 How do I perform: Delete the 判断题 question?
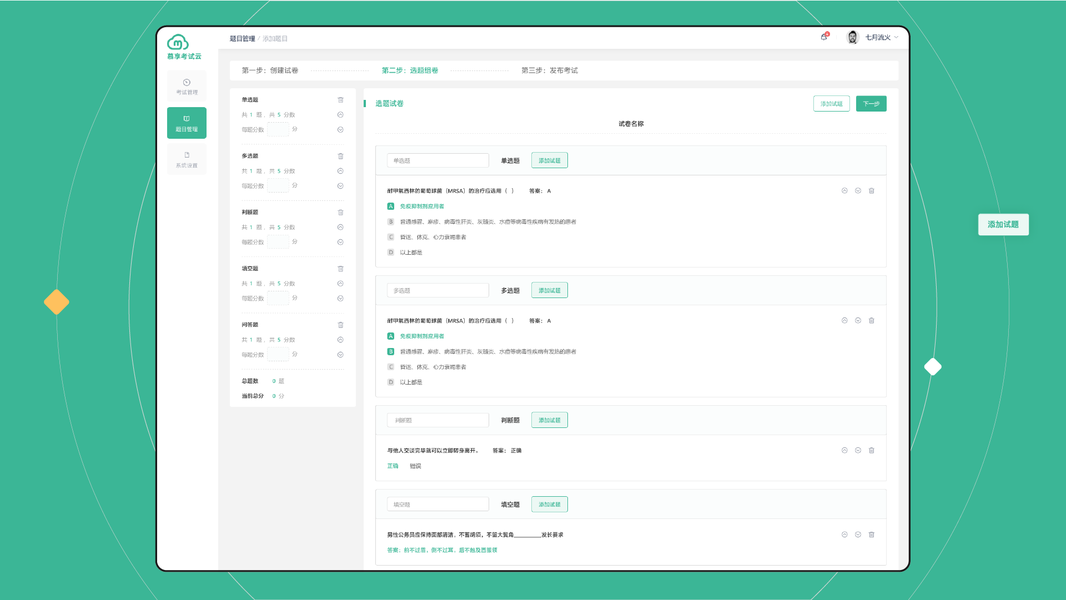click(872, 451)
